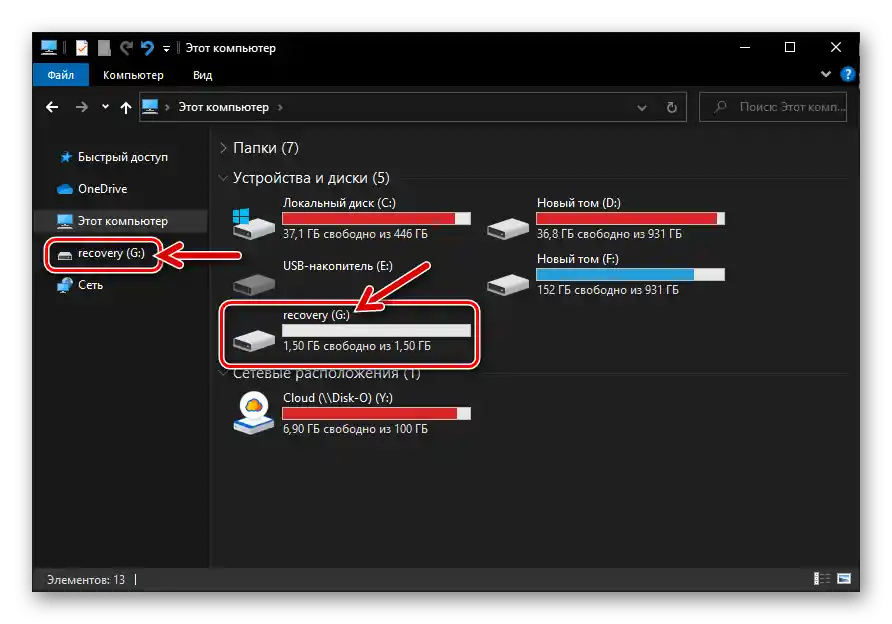Refresh This PC view
Screen dimensions: 892x624
[x=671, y=107]
